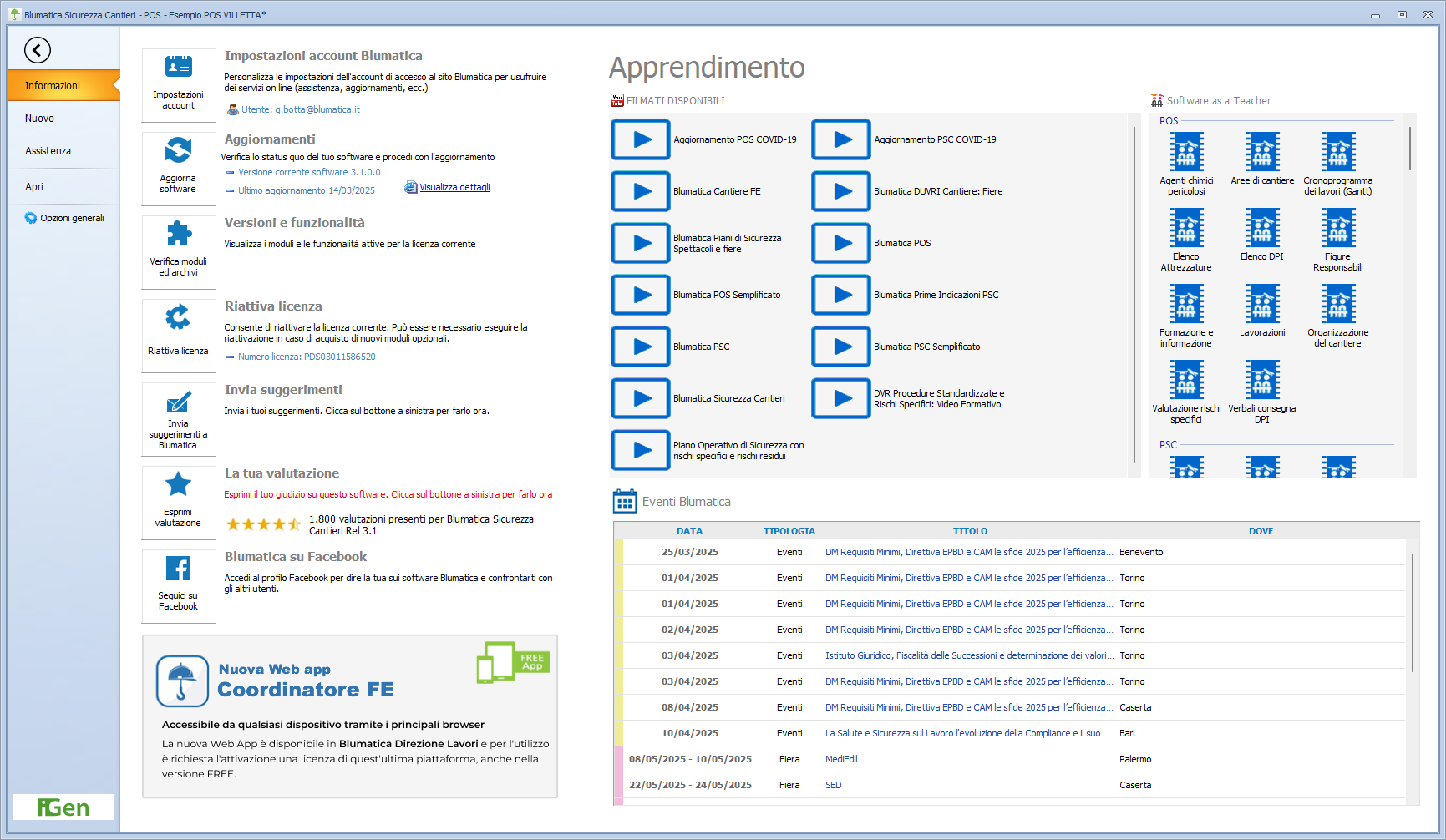The height and width of the screenshot is (840, 1446).
Task: Open Impostazioni account icon tile
Action: point(179,85)
